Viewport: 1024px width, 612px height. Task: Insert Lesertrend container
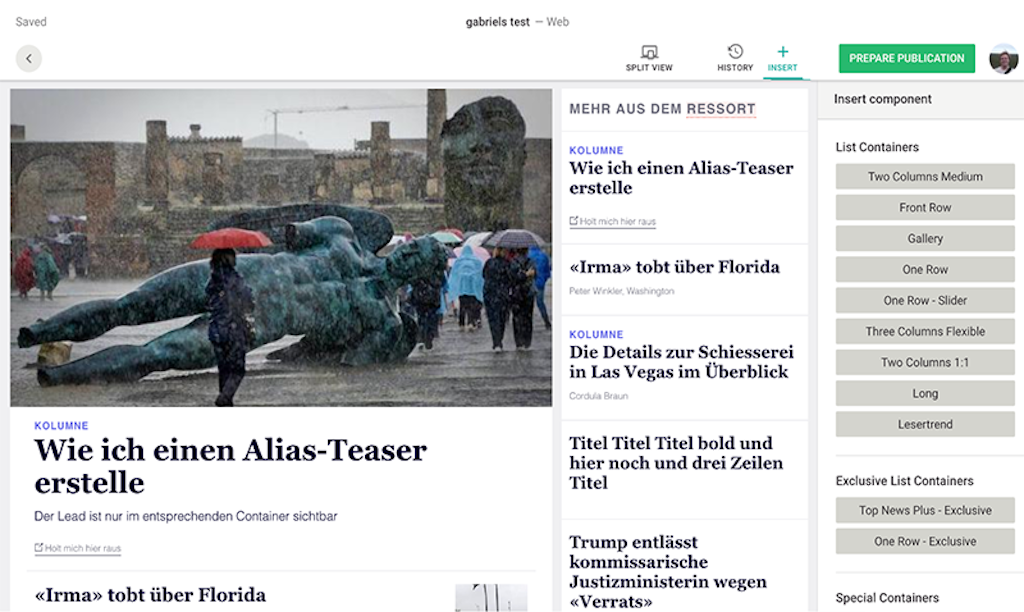925,424
